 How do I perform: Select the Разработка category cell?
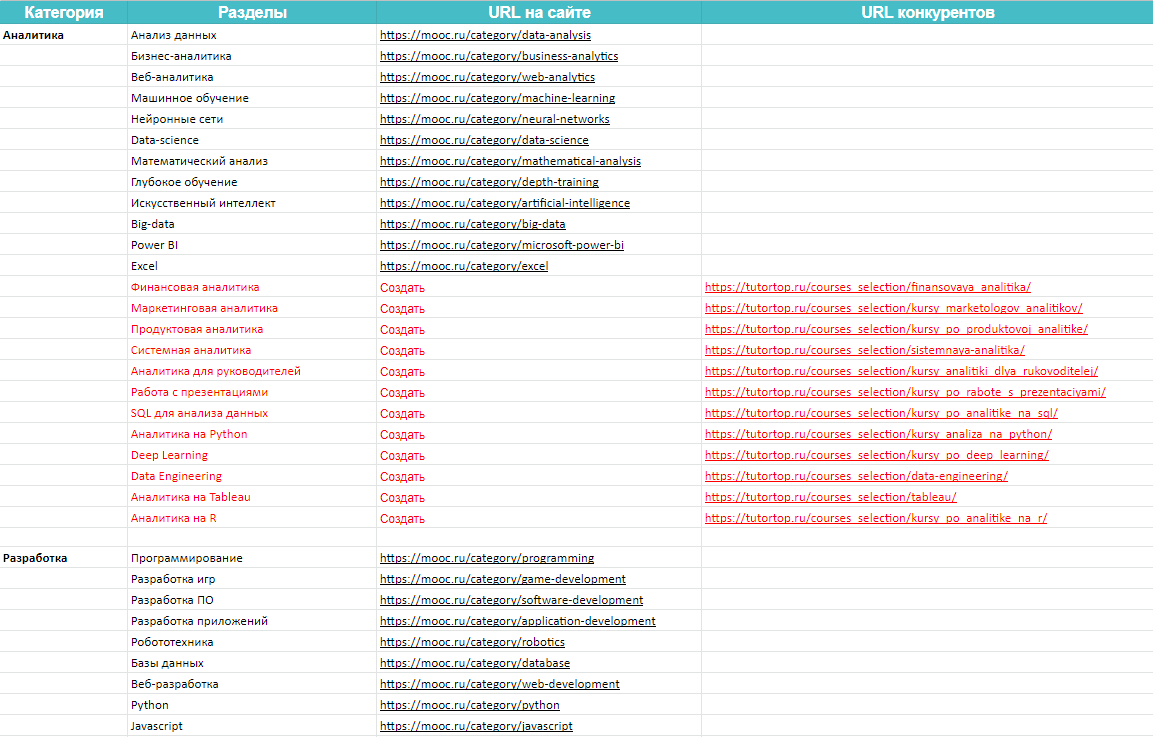point(36,558)
